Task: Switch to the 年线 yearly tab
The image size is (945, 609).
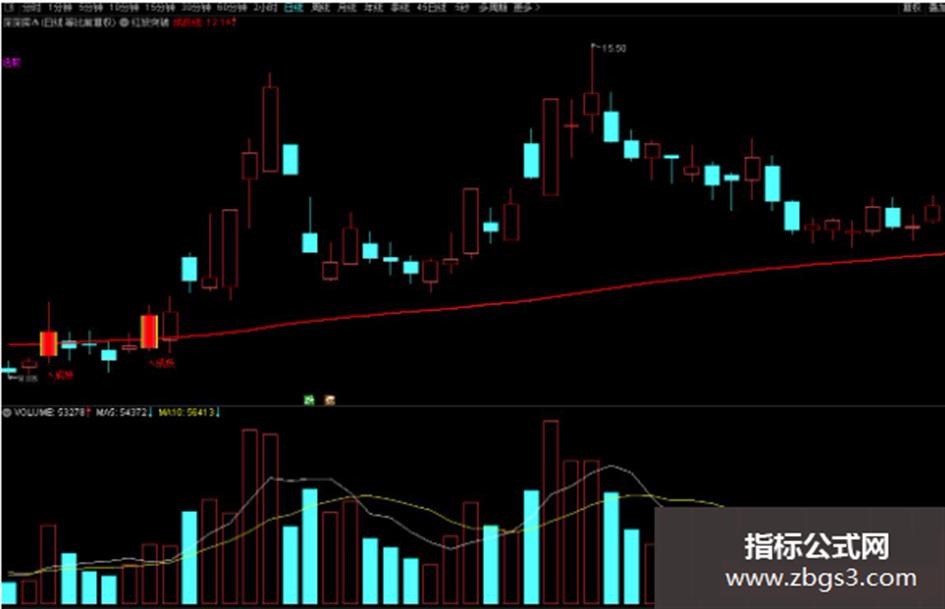Action: pyautogui.click(x=374, y=8)
